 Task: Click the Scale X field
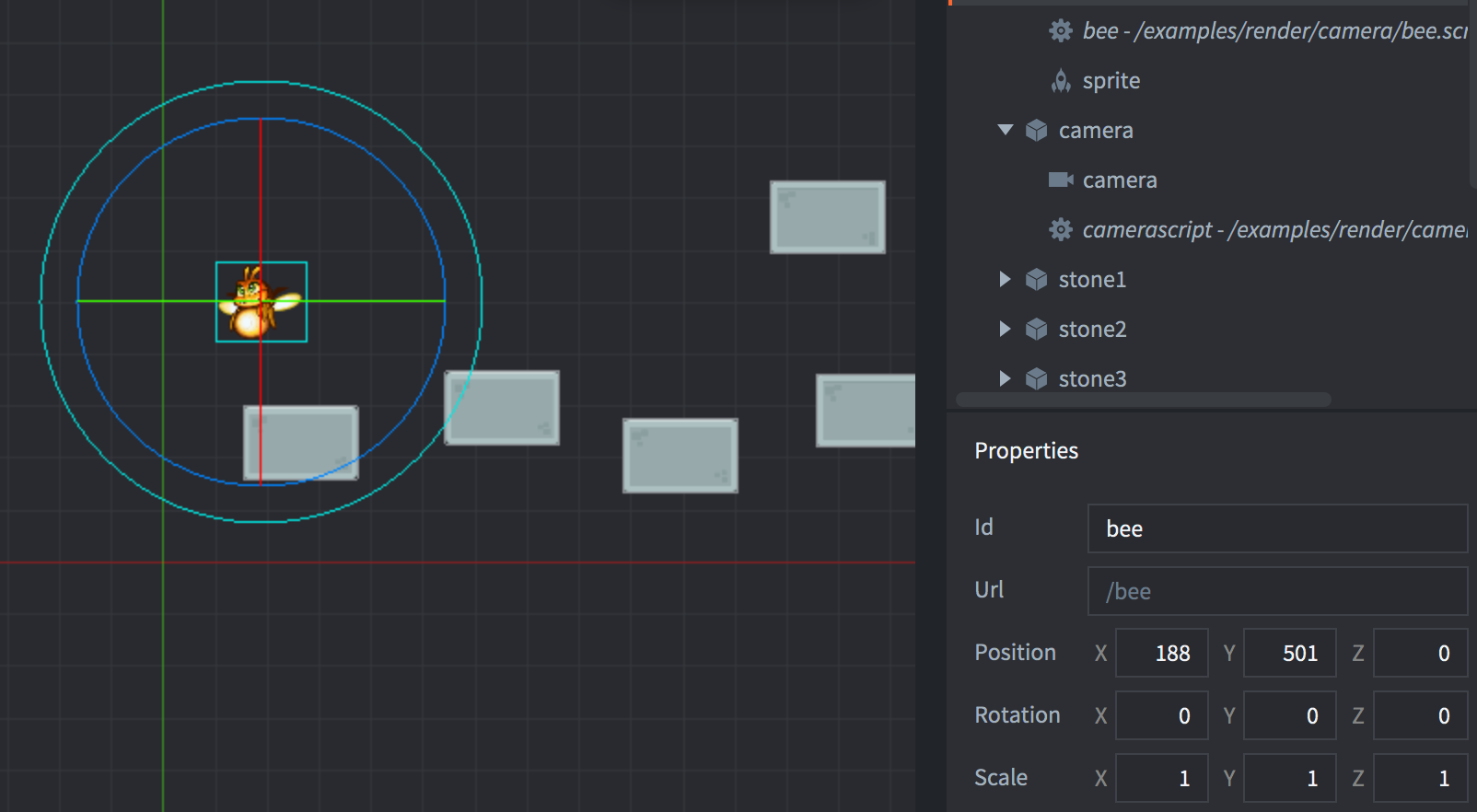pos(1161,778)
